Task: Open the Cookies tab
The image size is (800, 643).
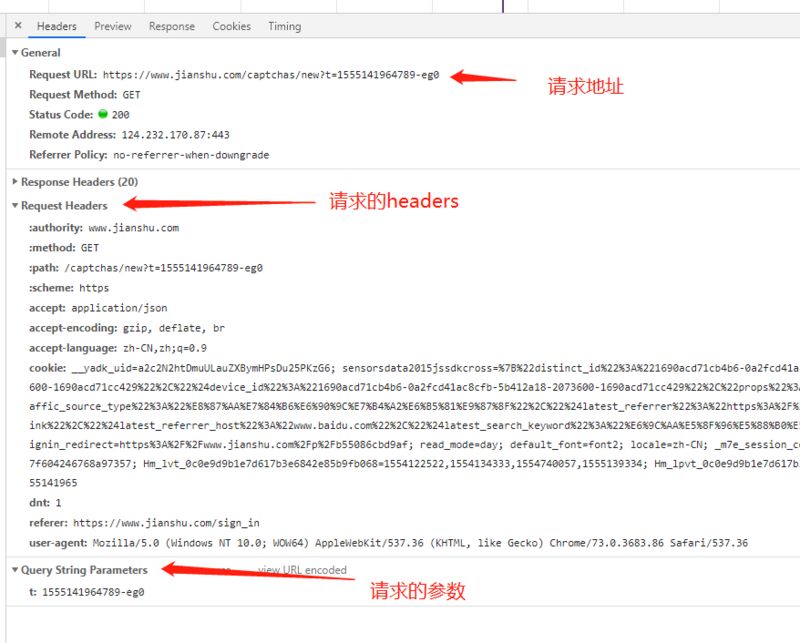Action: [231, 26]
